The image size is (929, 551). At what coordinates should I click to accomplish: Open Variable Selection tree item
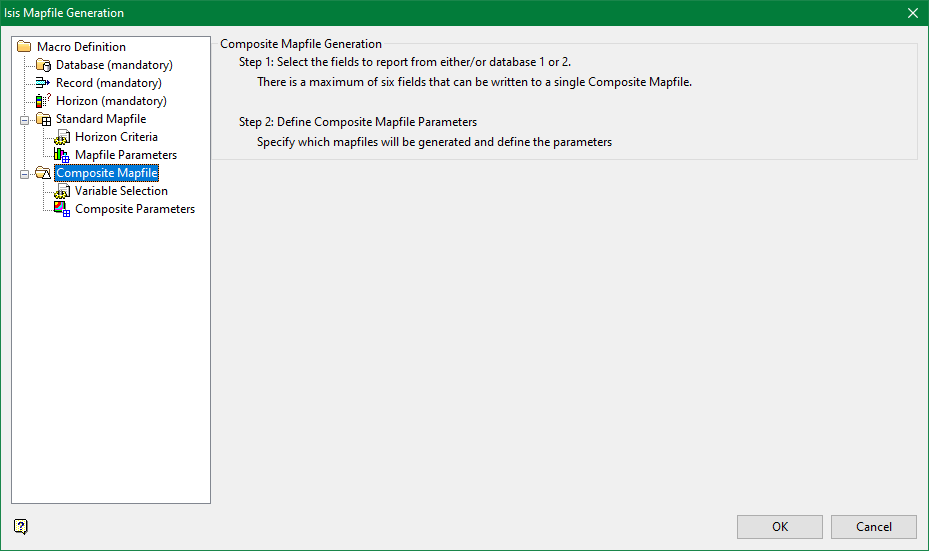(121, 191)
